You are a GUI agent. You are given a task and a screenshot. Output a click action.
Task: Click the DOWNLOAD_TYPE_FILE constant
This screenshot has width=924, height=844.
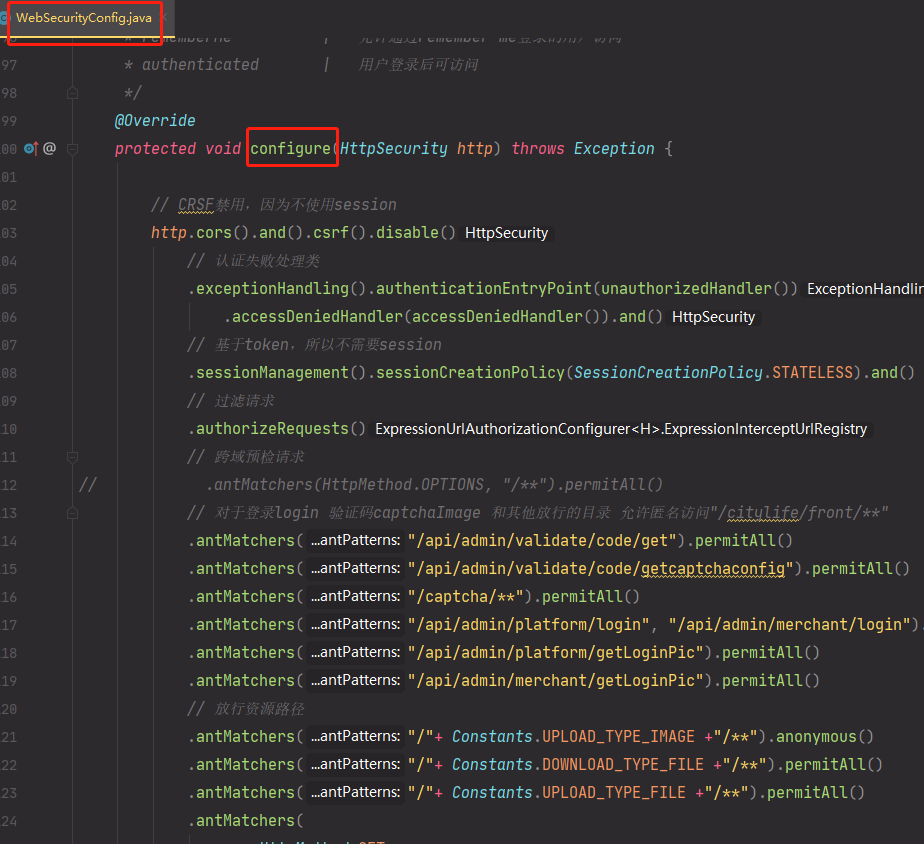tap(623, 764)
